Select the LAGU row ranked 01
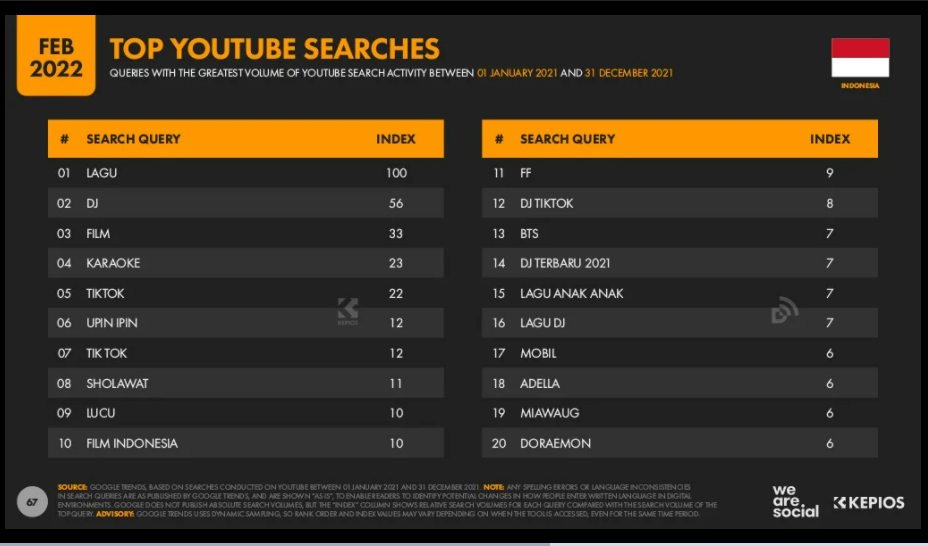928x546 pixels. [246, 173]
